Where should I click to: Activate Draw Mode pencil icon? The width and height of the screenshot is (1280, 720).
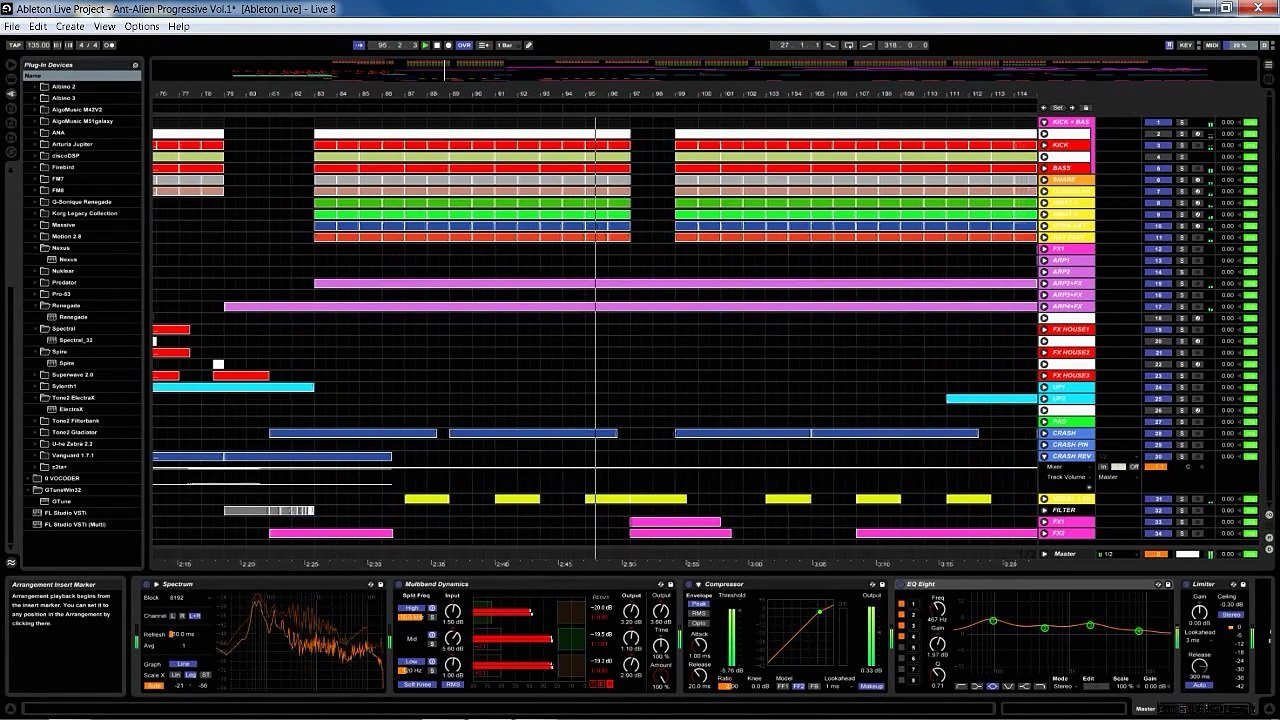click(x=529, y=45)
